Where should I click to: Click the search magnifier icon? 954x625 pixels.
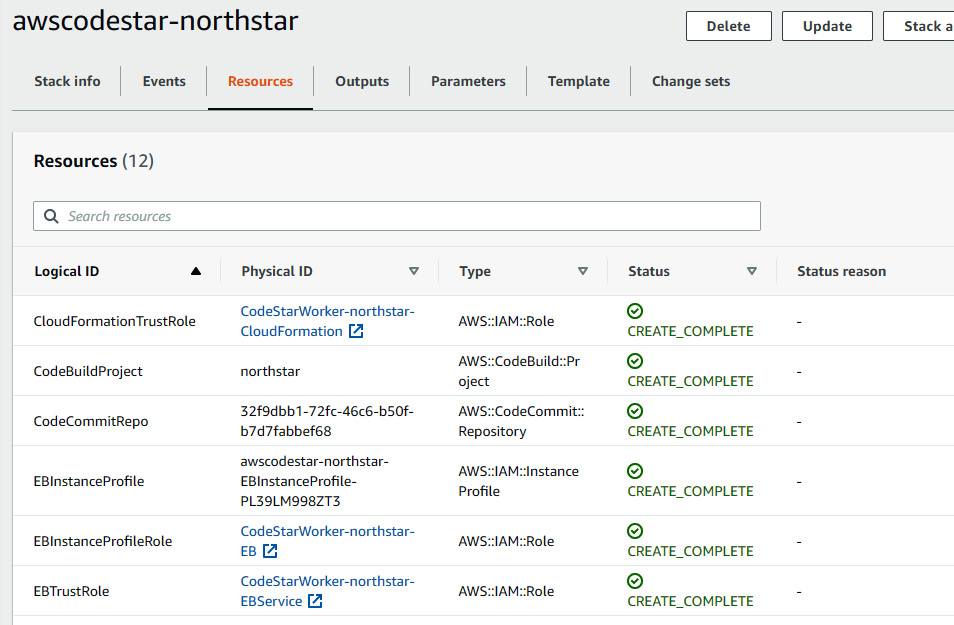click(x=51, y=216)
